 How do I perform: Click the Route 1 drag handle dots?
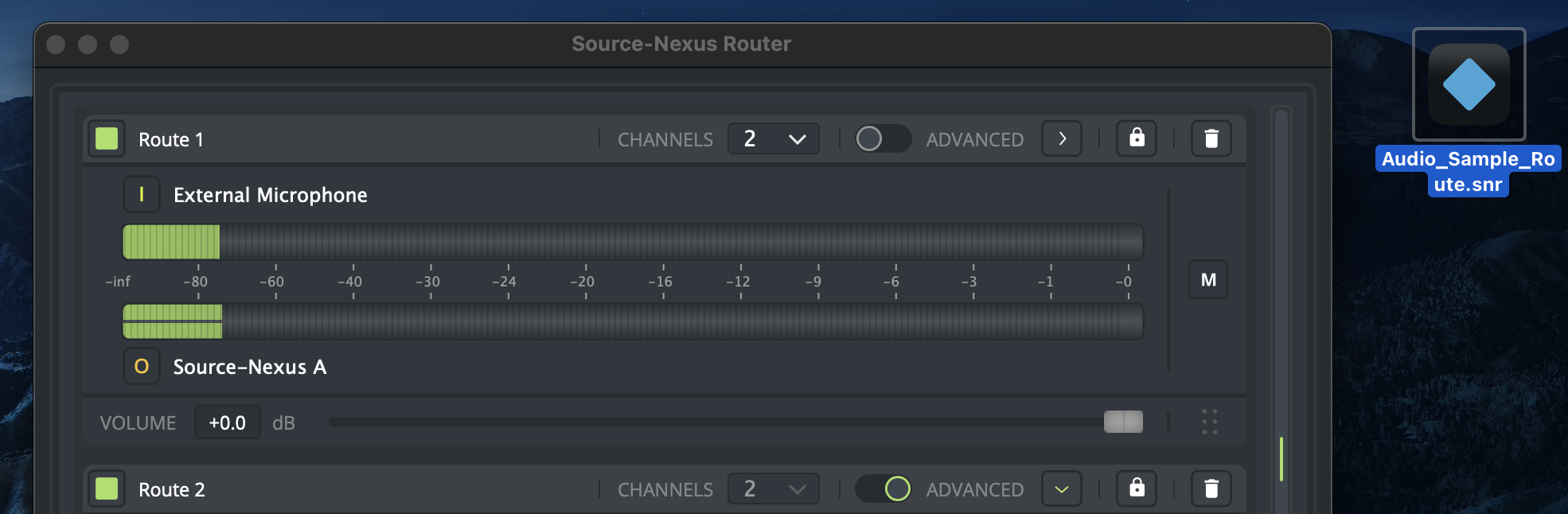pos(1209,422)
